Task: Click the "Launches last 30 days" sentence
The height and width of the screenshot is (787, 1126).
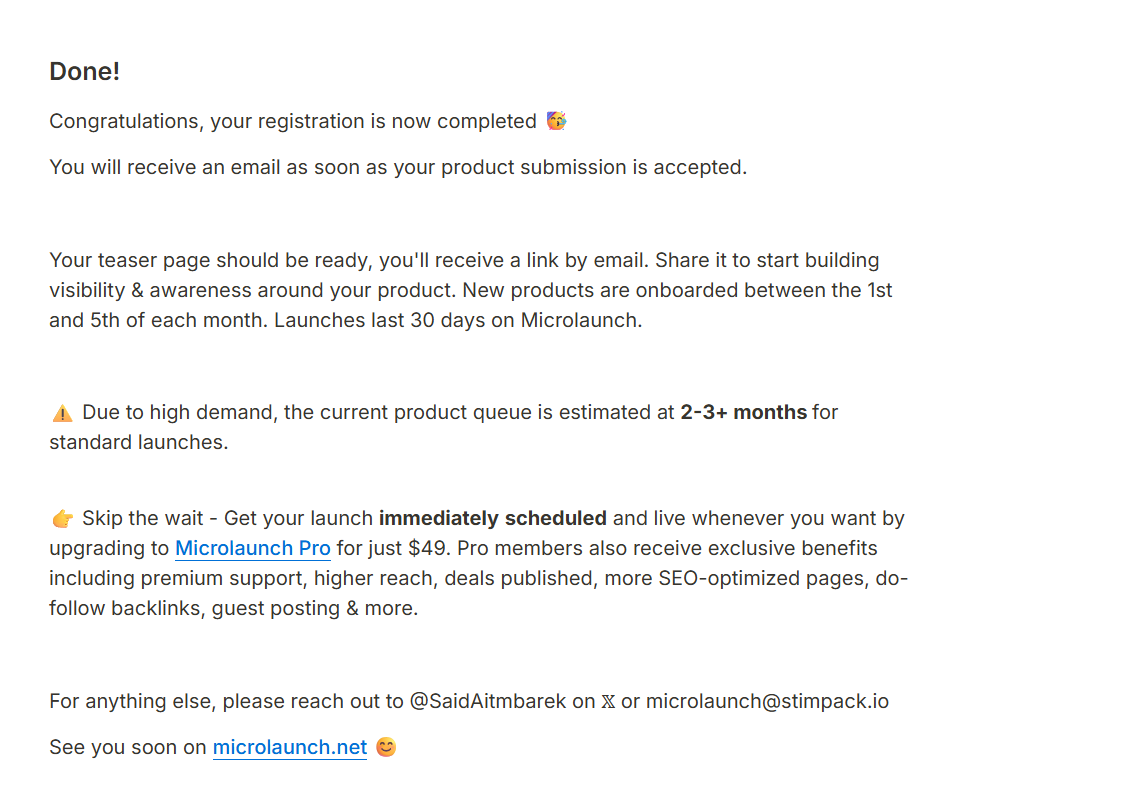Action: point(458,320)
